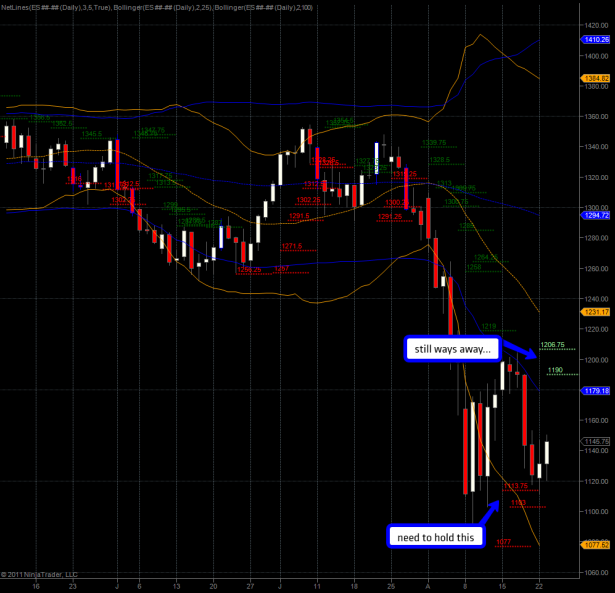Select the orange 1384.82 price marker
615x593 pixels.
[x=596, y=77]
